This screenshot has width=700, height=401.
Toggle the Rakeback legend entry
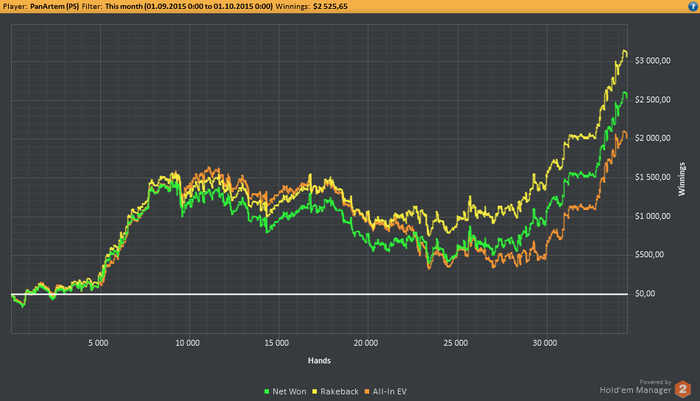pos(335,392)
